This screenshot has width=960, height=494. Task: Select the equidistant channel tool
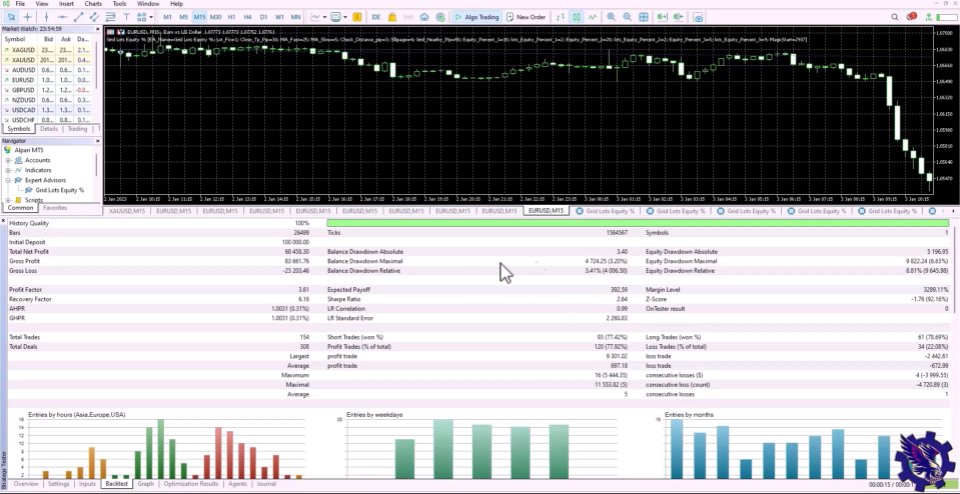click(x=94, y=17)
